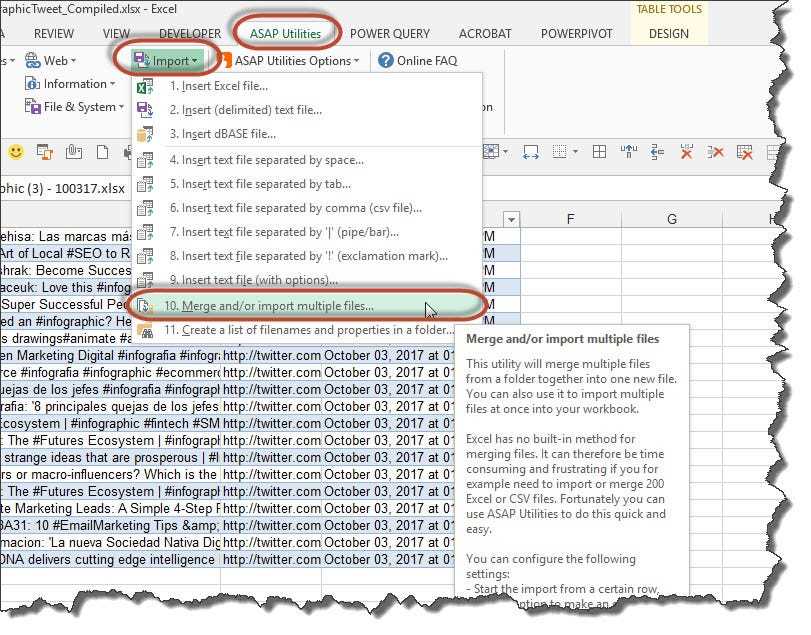Click the icon beside item 6 csv file
The height and width of the screenshot is (635, 811).
pos(145,208)
